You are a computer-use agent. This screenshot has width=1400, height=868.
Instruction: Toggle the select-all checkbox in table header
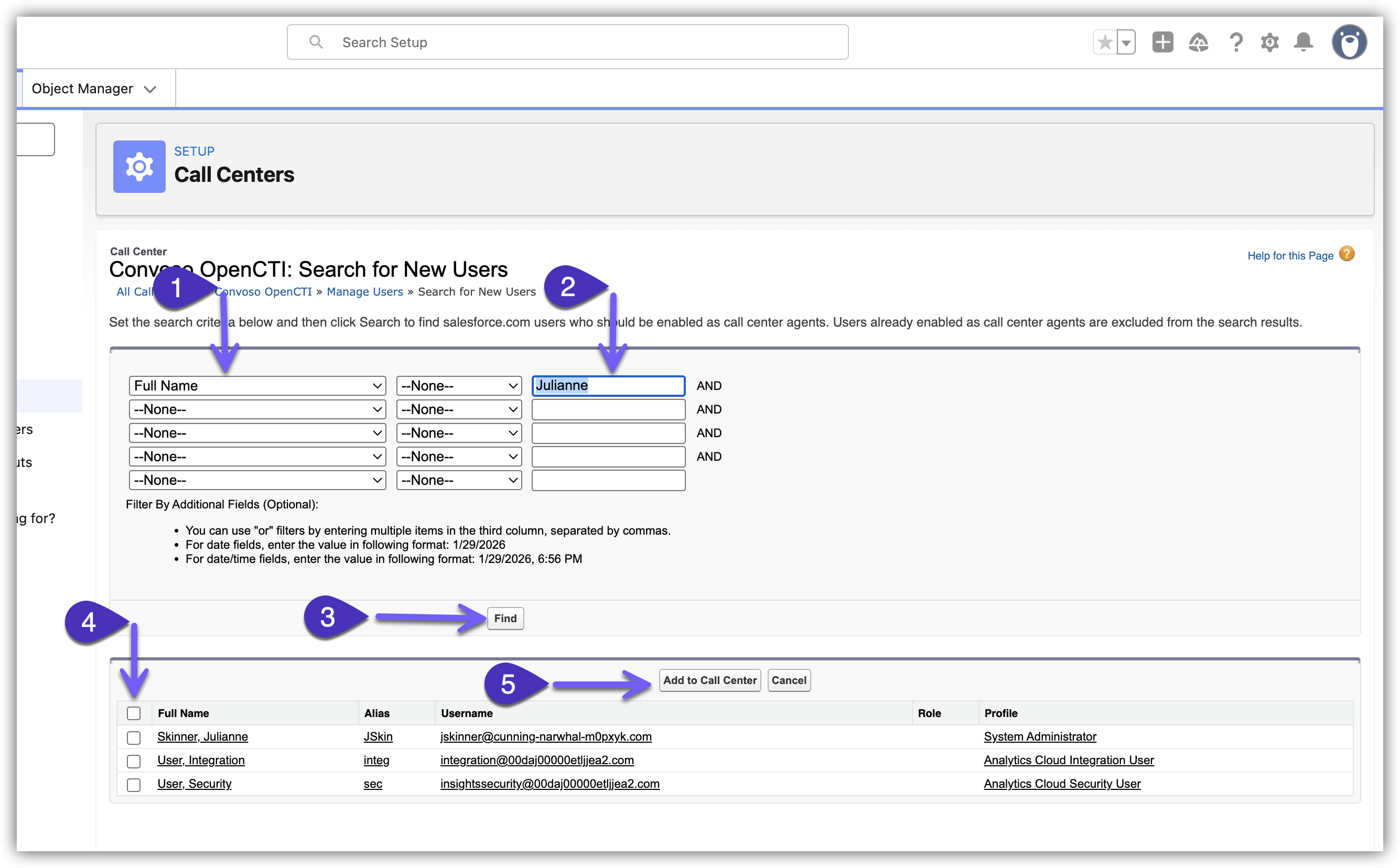coord(134,713)
